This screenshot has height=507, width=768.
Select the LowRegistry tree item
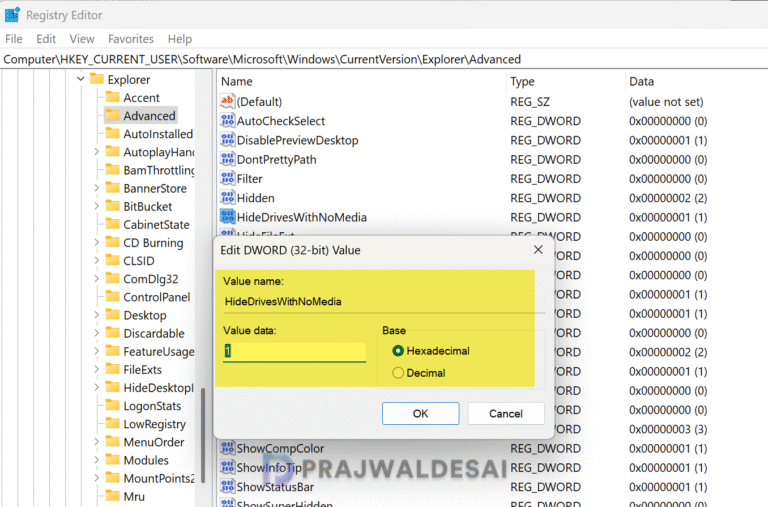tap(154, 424)
